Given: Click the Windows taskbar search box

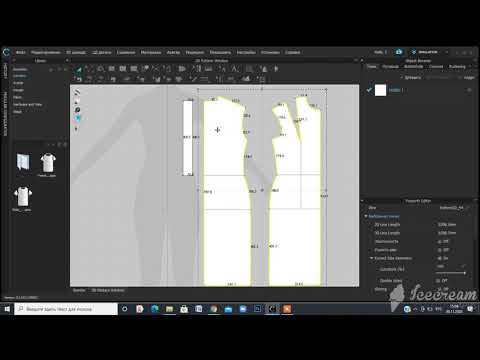Looking at the screenshot, I should pyautogui.click(x=66, y=309).
